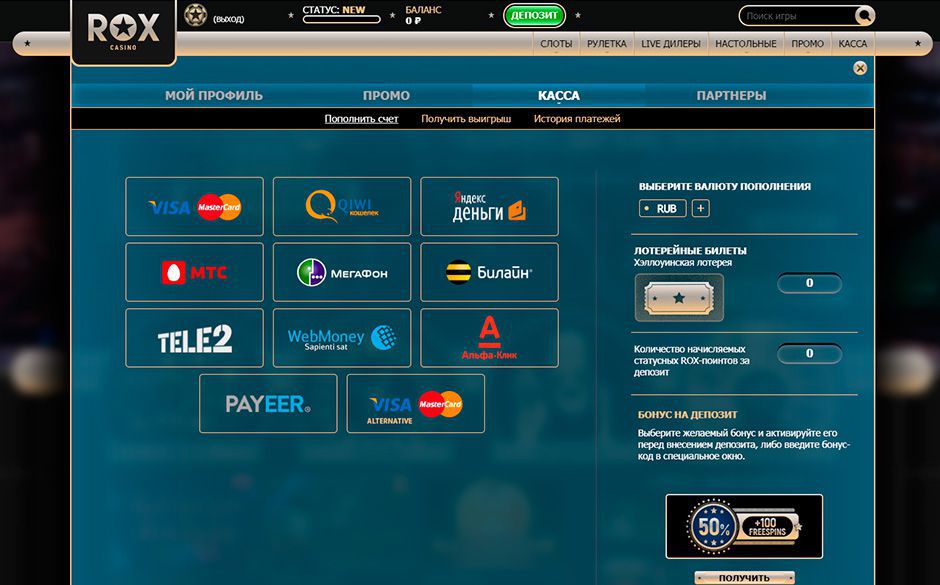The width and height of the screenshot is (940, 585).
Task: Select TELE2 mobile payment
Action: 194,338
